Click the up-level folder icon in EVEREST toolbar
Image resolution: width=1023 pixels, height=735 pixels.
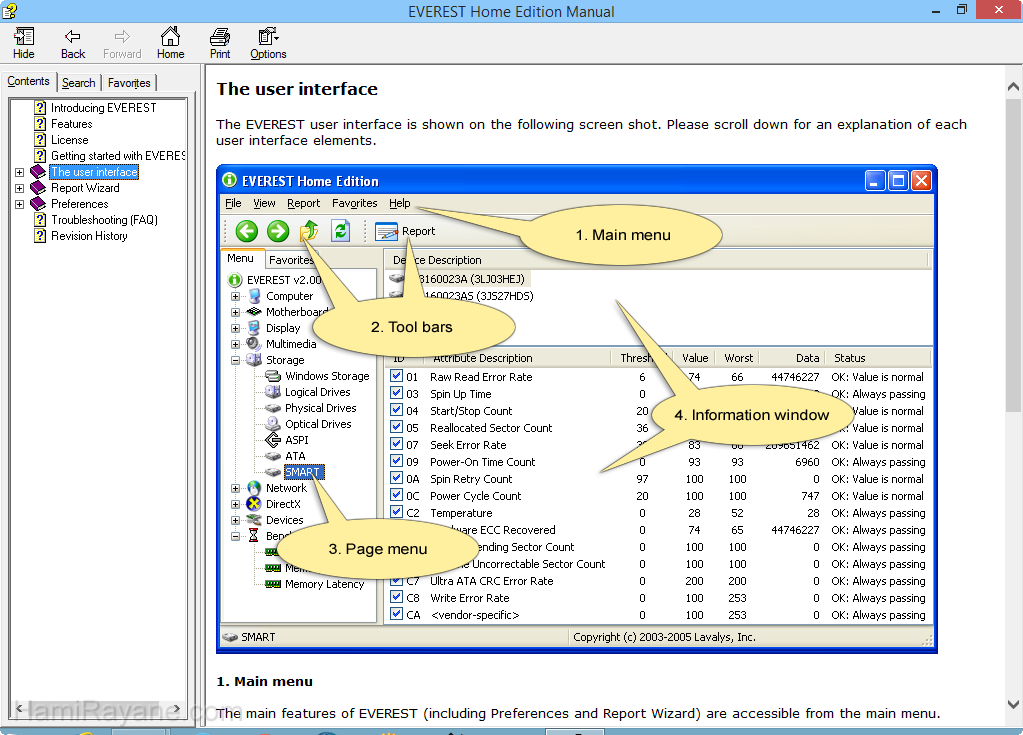click(309, 231)
